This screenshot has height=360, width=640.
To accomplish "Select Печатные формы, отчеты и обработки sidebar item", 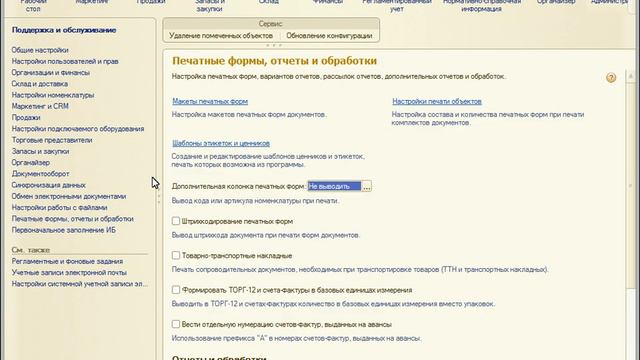I will [73, 219].
